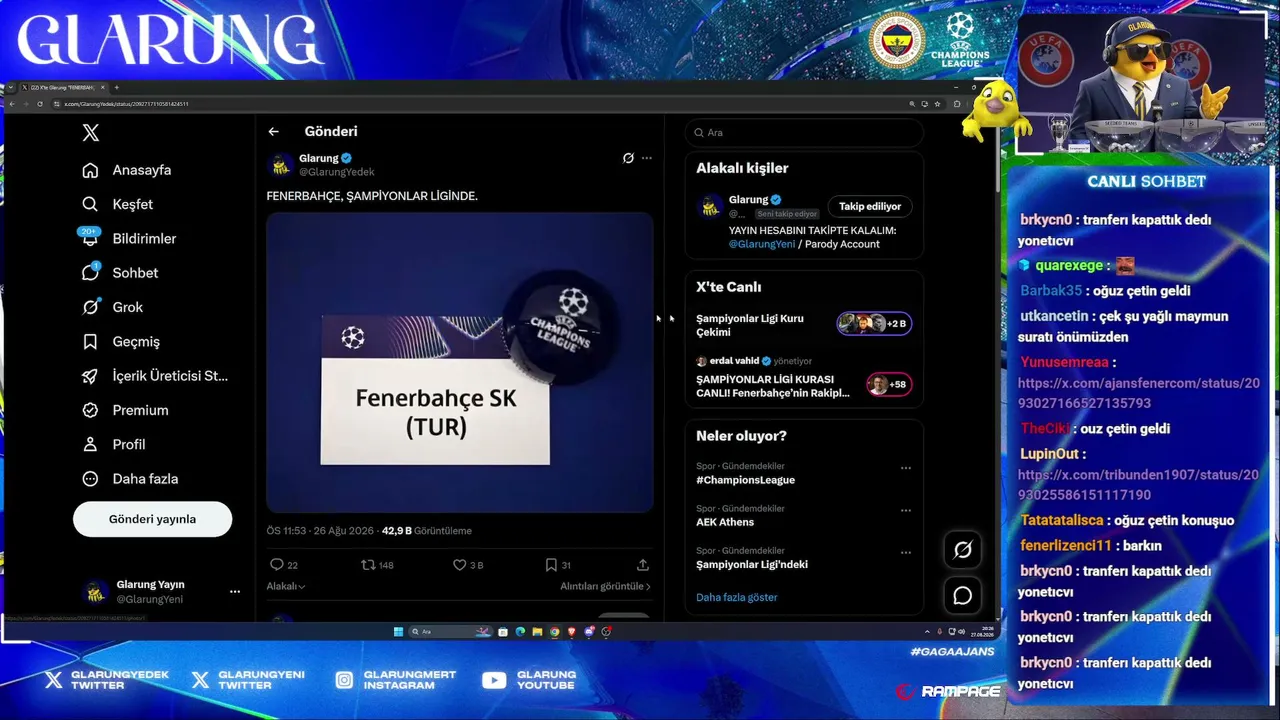Image resolution: width=1280 pixels, height=720 pixels.
Task: Open the post's three-dot more menu
Action: click(647, 158)
